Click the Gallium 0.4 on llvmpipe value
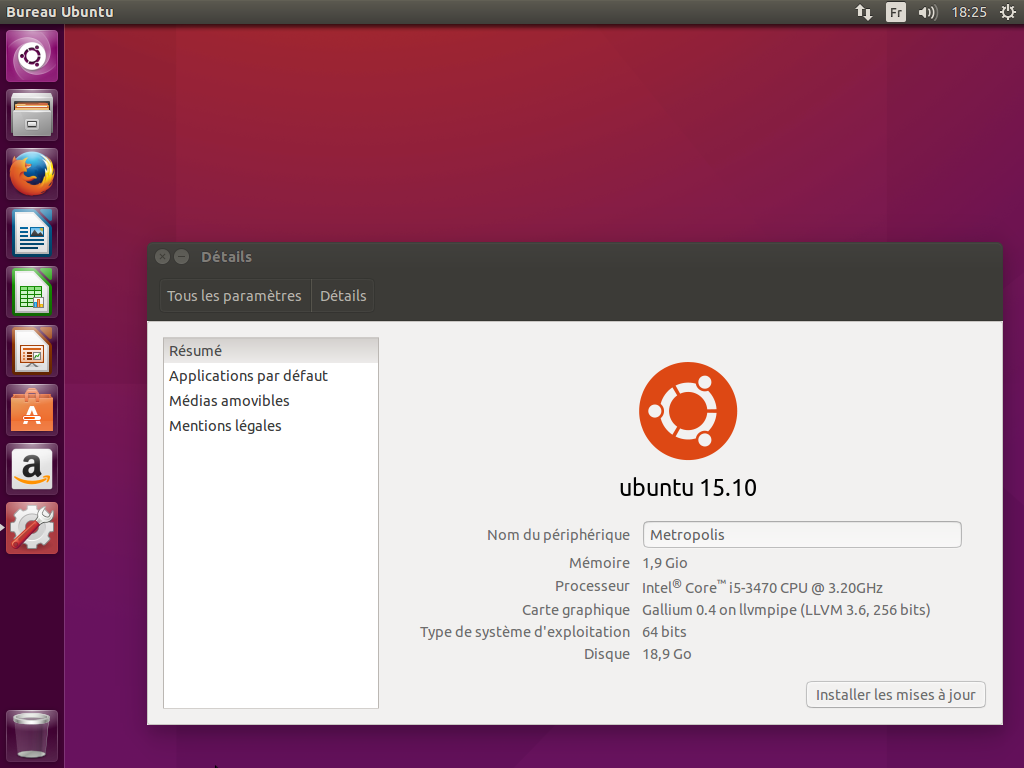 tap(786, 610)
